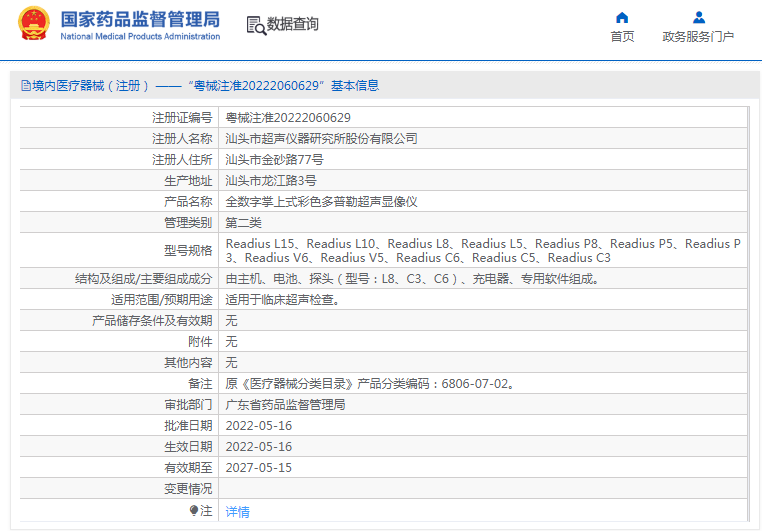Click the empty 变更情况 value cell
This screenshot has height=531, width=762.
[x=483, y=488]
